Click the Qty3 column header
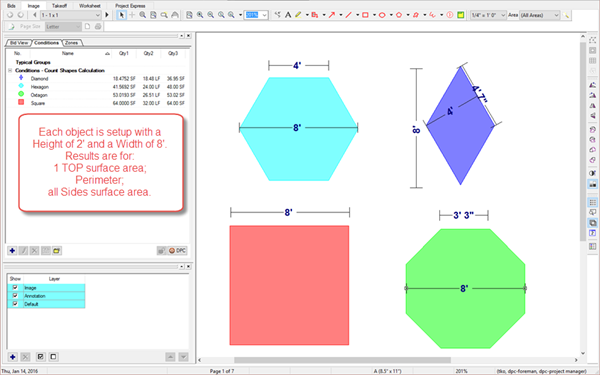This screenshot has width=600, height=375. (x=173, y=53)
